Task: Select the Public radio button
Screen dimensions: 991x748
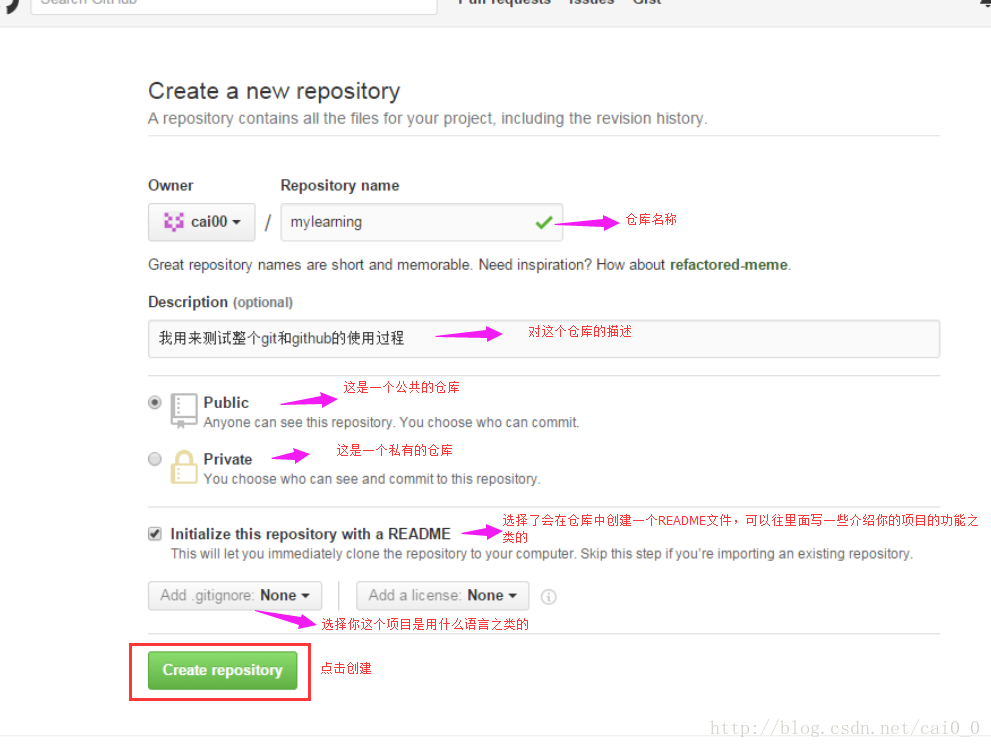Action: click(155, 402)
